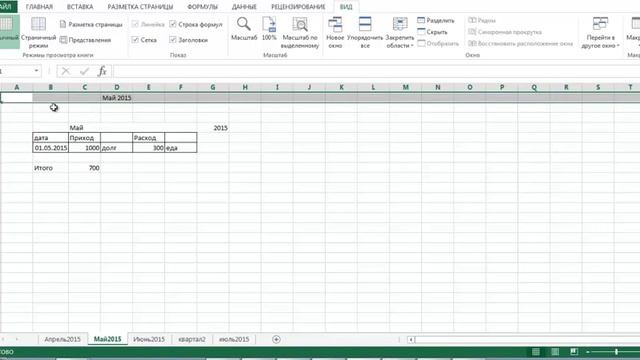Viewport: 640px width, 360px height.
Task: Switch to sheet Апрель2015
Action: tap(62, 339)
